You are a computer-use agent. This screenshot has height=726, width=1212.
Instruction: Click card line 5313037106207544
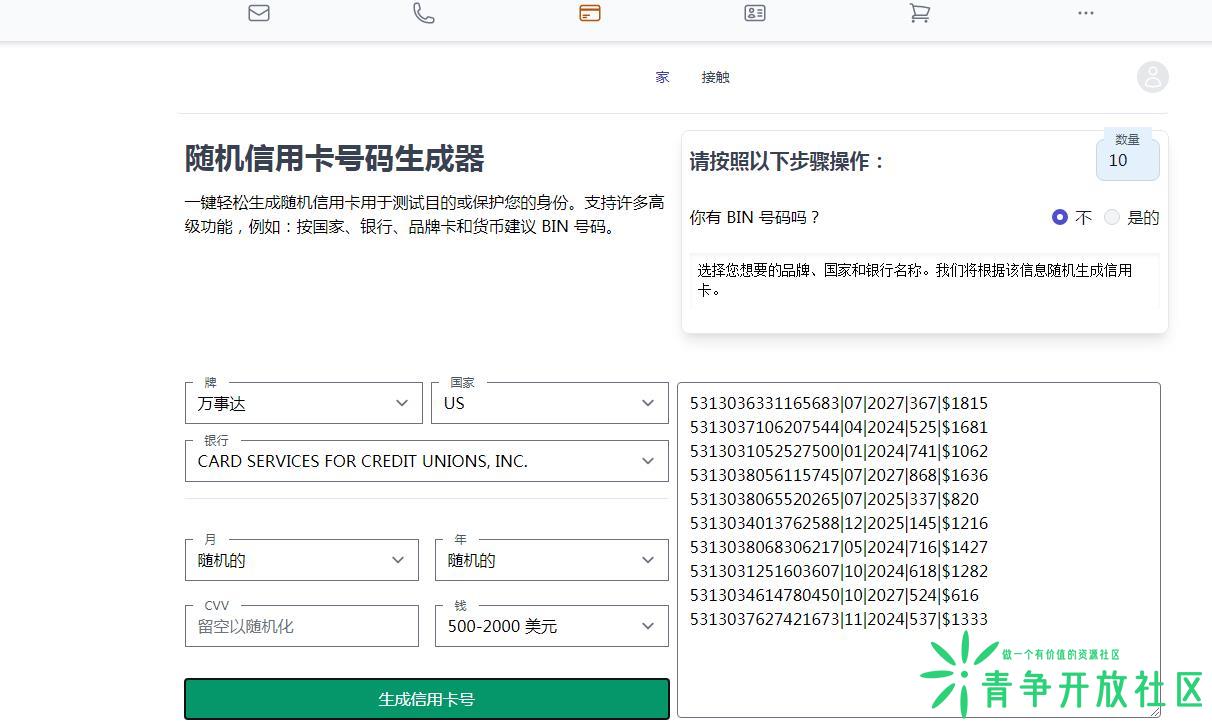click(x=839, y=427)
